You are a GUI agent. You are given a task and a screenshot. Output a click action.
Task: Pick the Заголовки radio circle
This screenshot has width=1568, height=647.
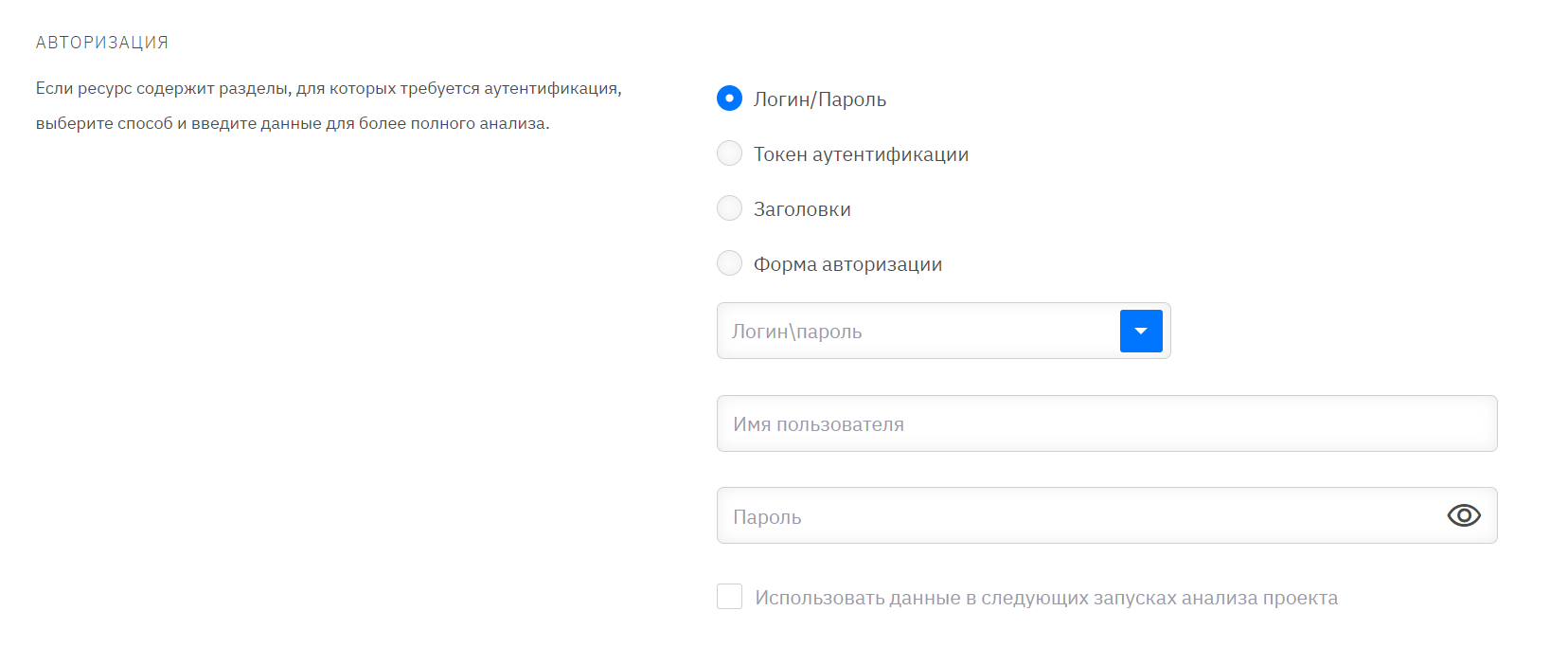point(729,208)
